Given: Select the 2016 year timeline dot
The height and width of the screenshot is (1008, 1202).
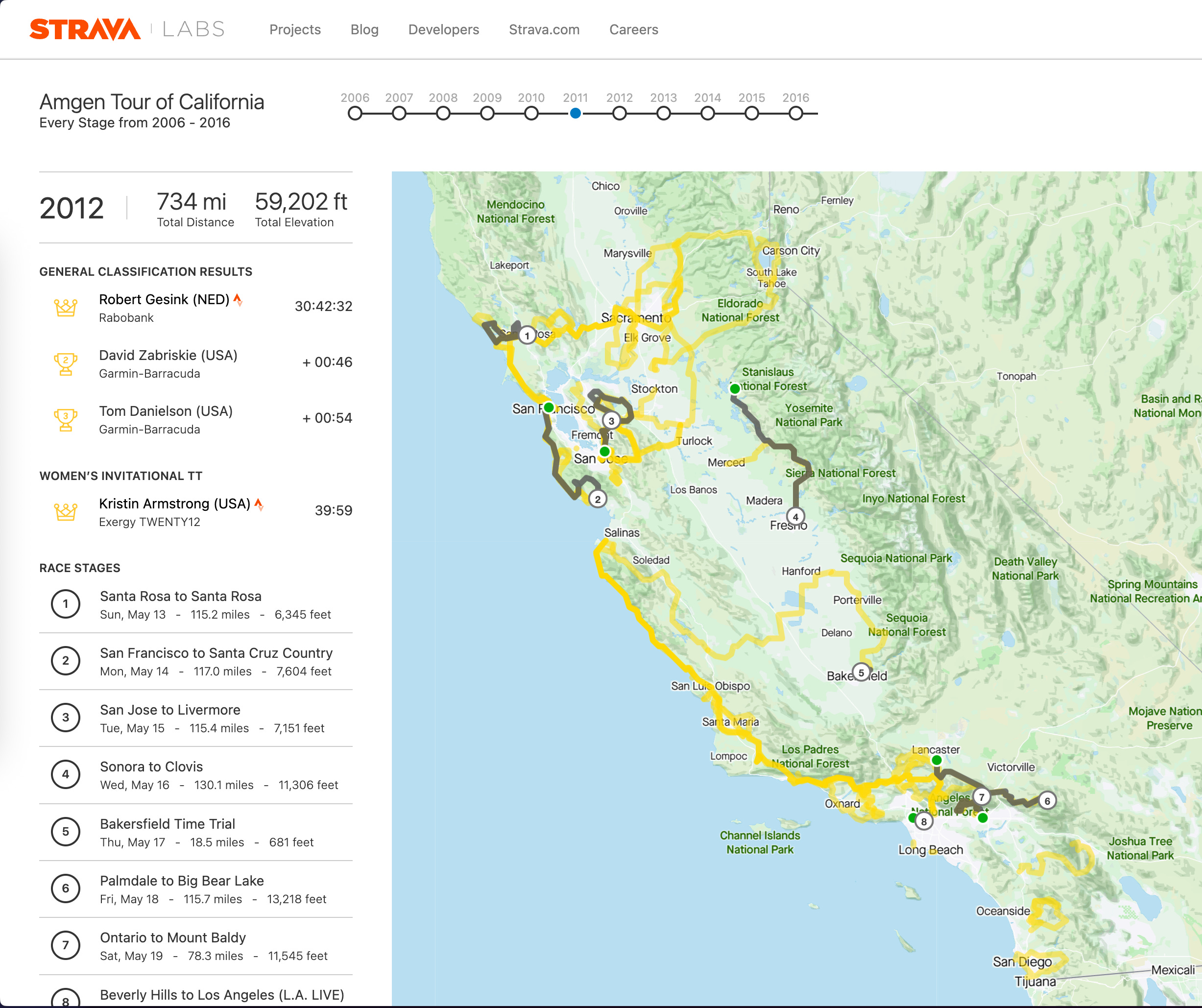Looking at the screenshot, I should pos(795,114).
